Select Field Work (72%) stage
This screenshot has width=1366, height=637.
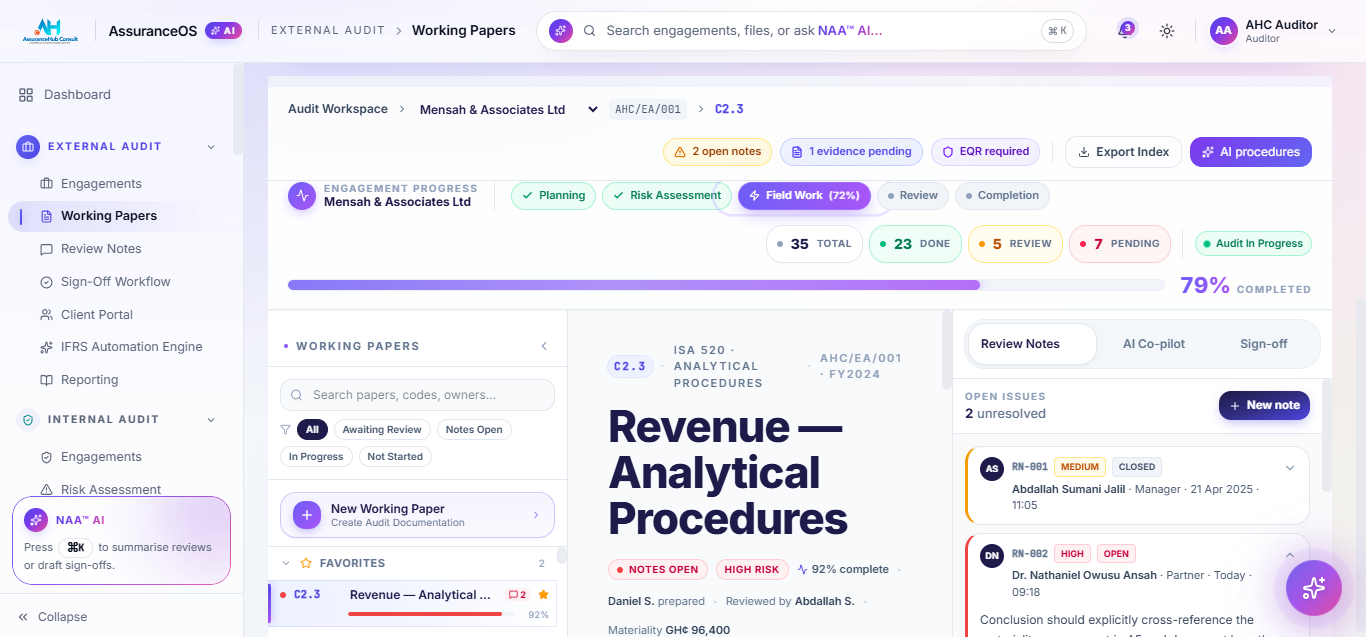pos(805,196)
